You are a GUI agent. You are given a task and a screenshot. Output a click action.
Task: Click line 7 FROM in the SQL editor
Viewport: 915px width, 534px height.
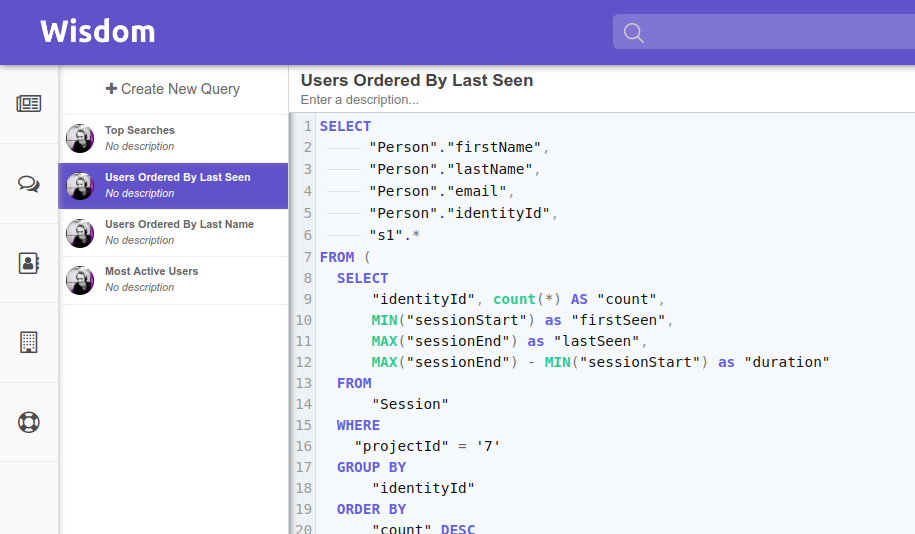[337, 257]
